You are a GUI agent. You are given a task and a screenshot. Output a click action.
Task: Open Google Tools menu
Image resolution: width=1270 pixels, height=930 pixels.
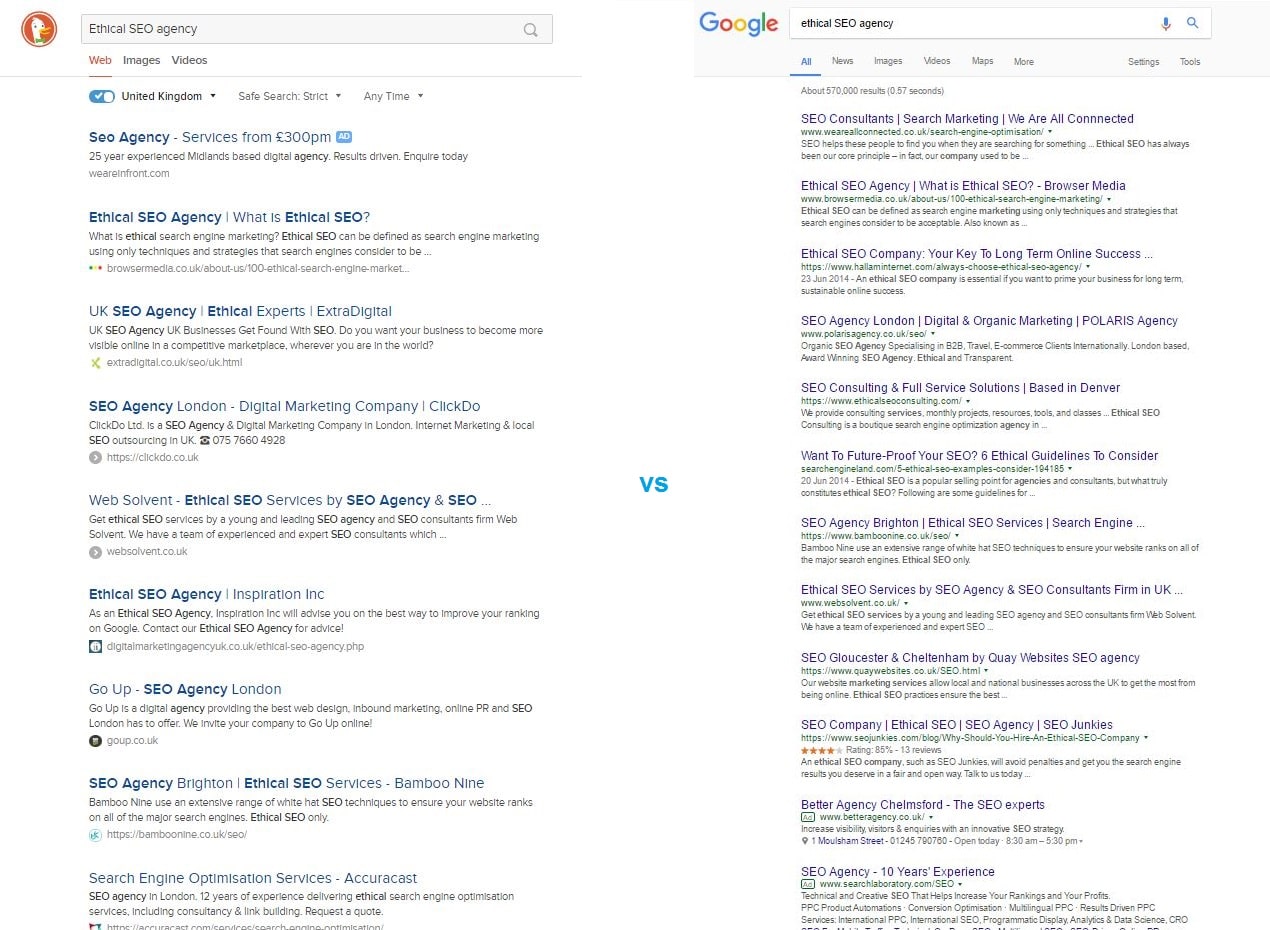[1189, 62]
